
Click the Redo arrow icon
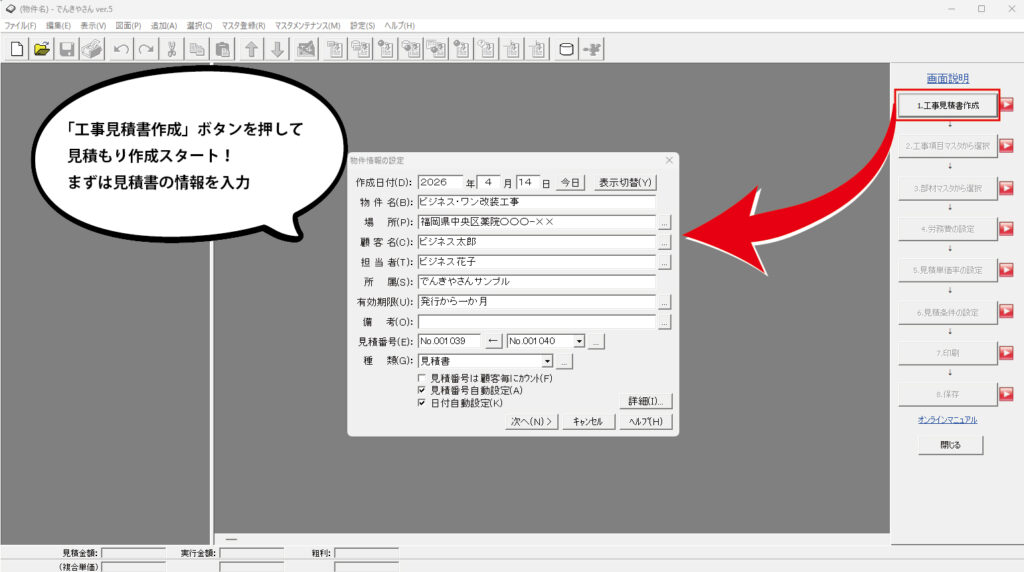coord(146,49)
